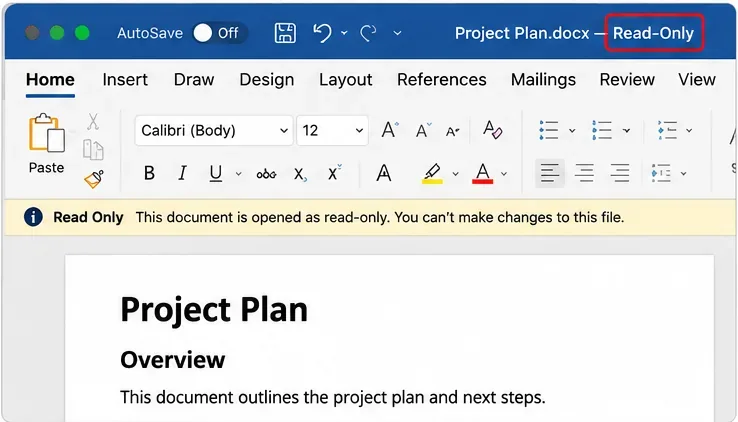Click the Project Plan.docx title text
Screen dimensions: 738x422
point(522,33)
